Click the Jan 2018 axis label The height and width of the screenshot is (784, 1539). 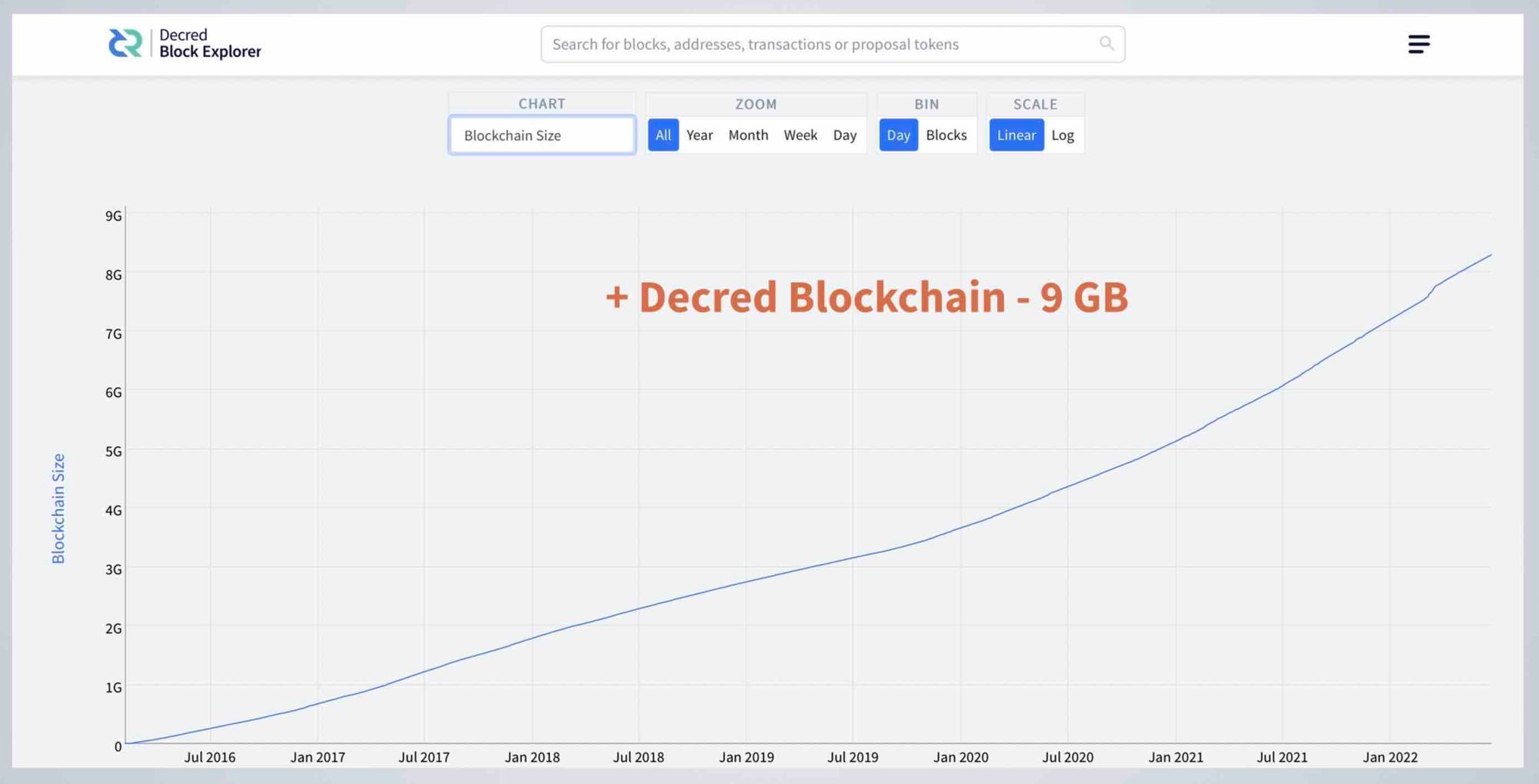click(x=532, y=757)
